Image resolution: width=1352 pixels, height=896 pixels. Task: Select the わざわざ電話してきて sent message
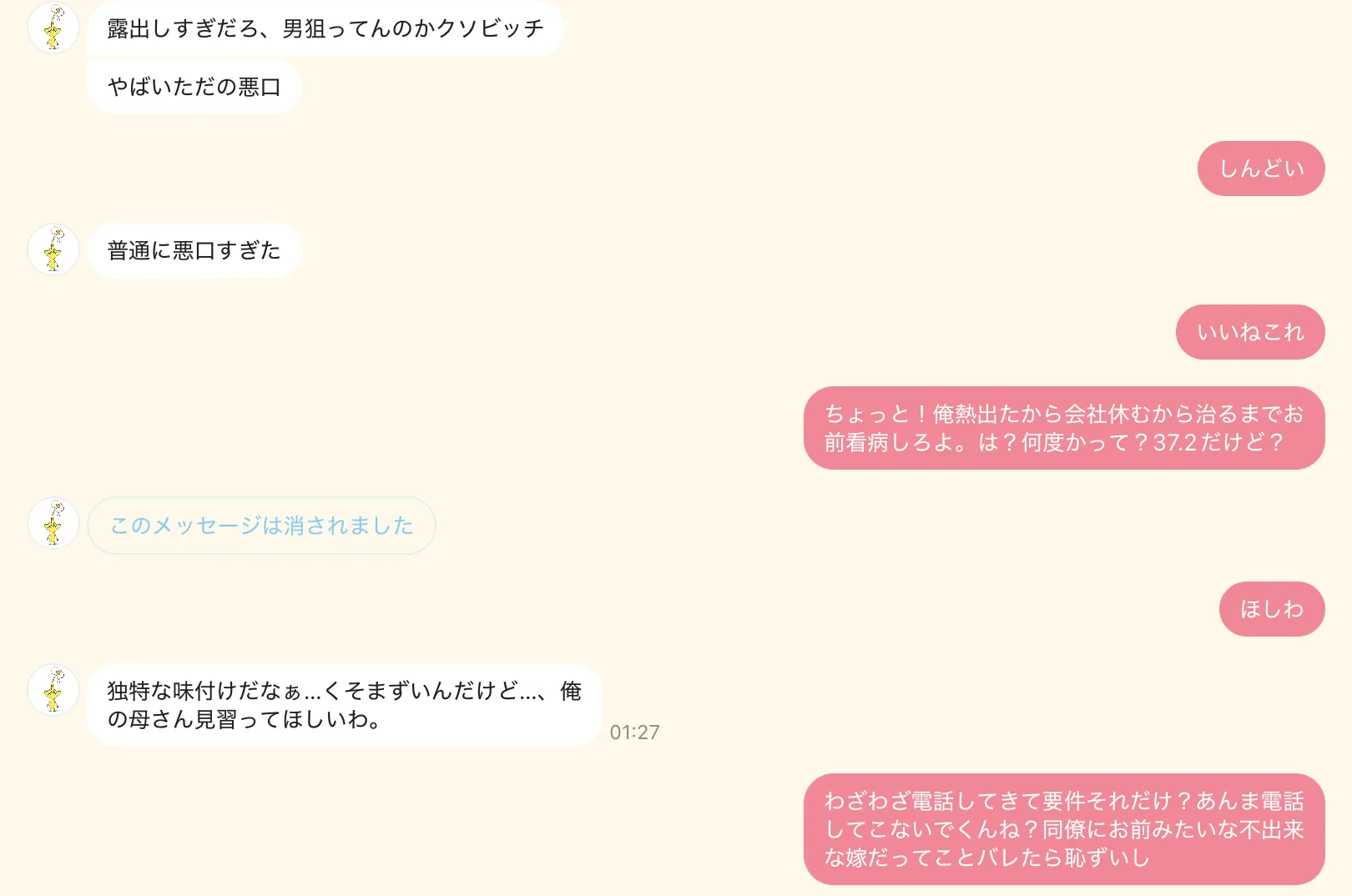[x=1064, y=829]
